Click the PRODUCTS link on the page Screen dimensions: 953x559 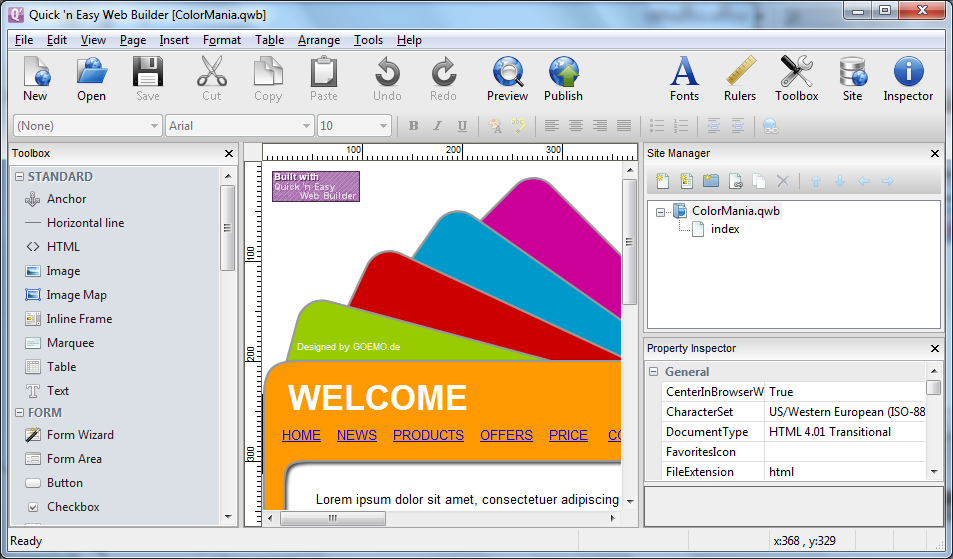(428, 435)
